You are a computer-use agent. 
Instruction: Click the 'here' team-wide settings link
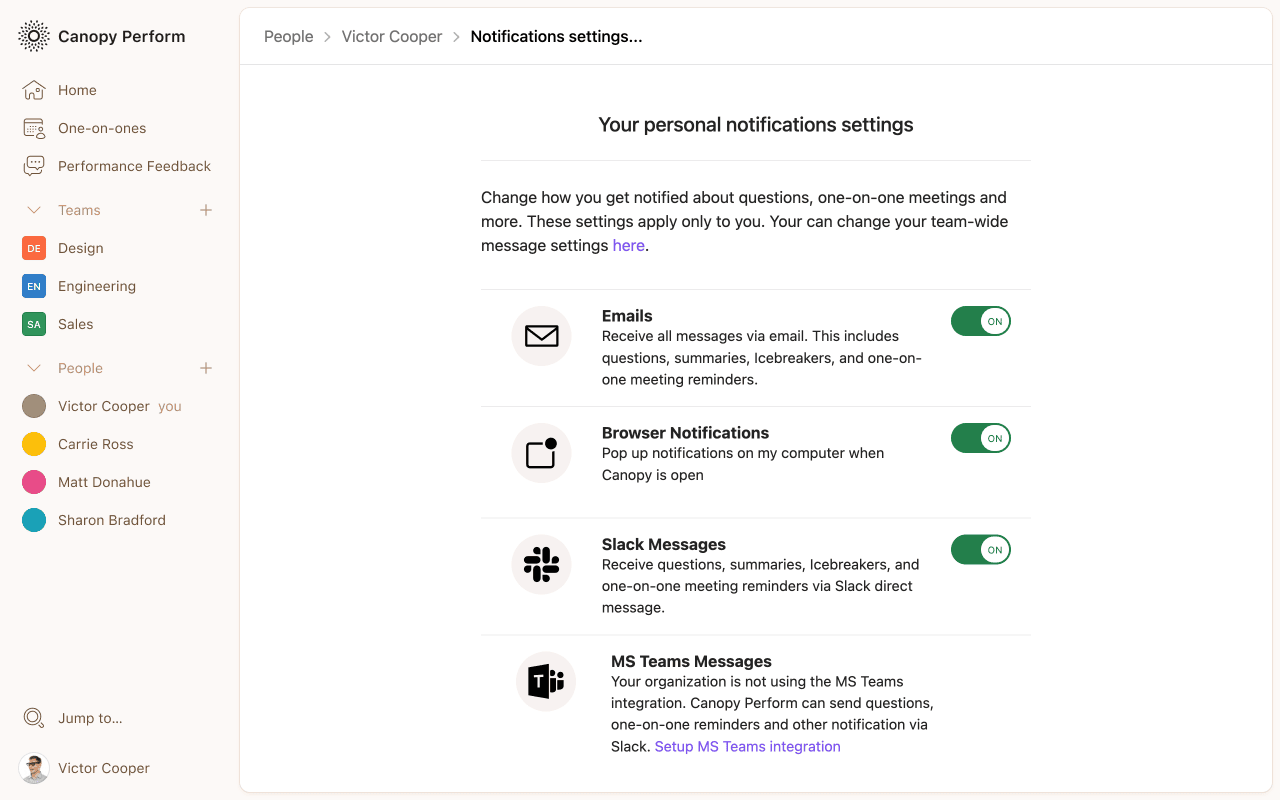(x=628, y=245)
